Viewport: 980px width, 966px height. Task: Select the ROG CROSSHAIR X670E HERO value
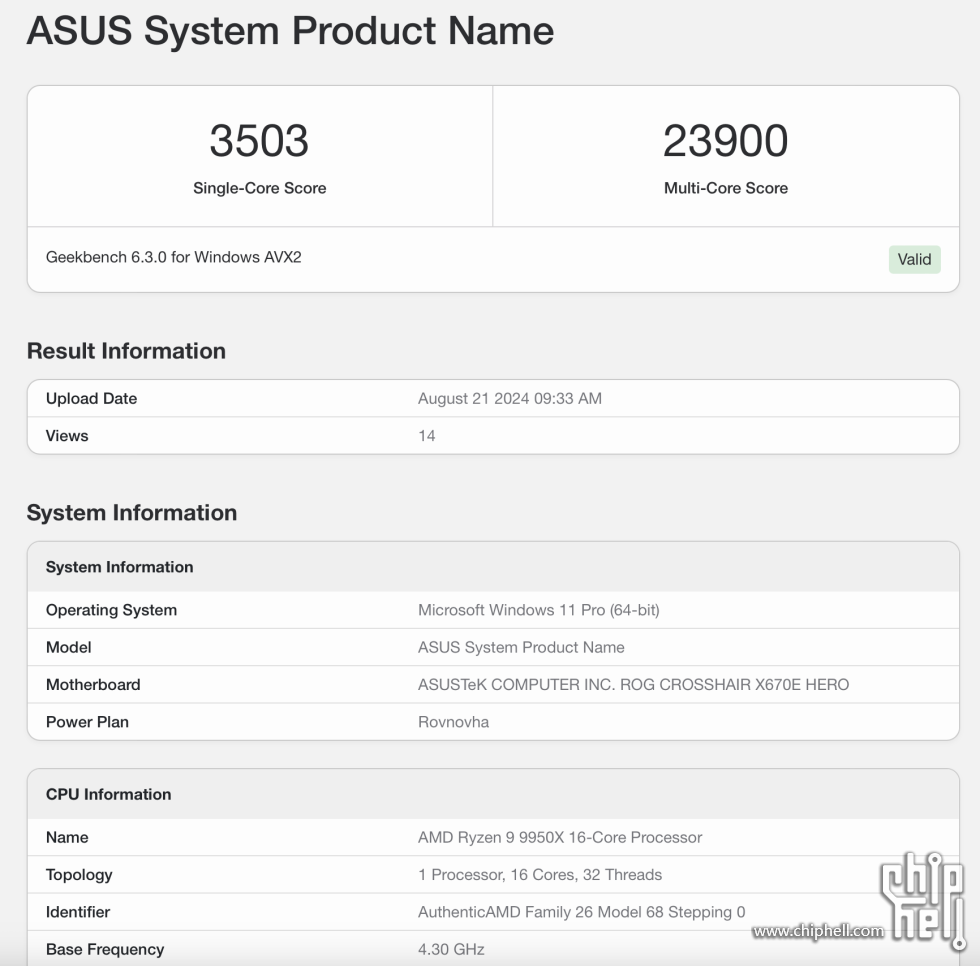[634, 685]
